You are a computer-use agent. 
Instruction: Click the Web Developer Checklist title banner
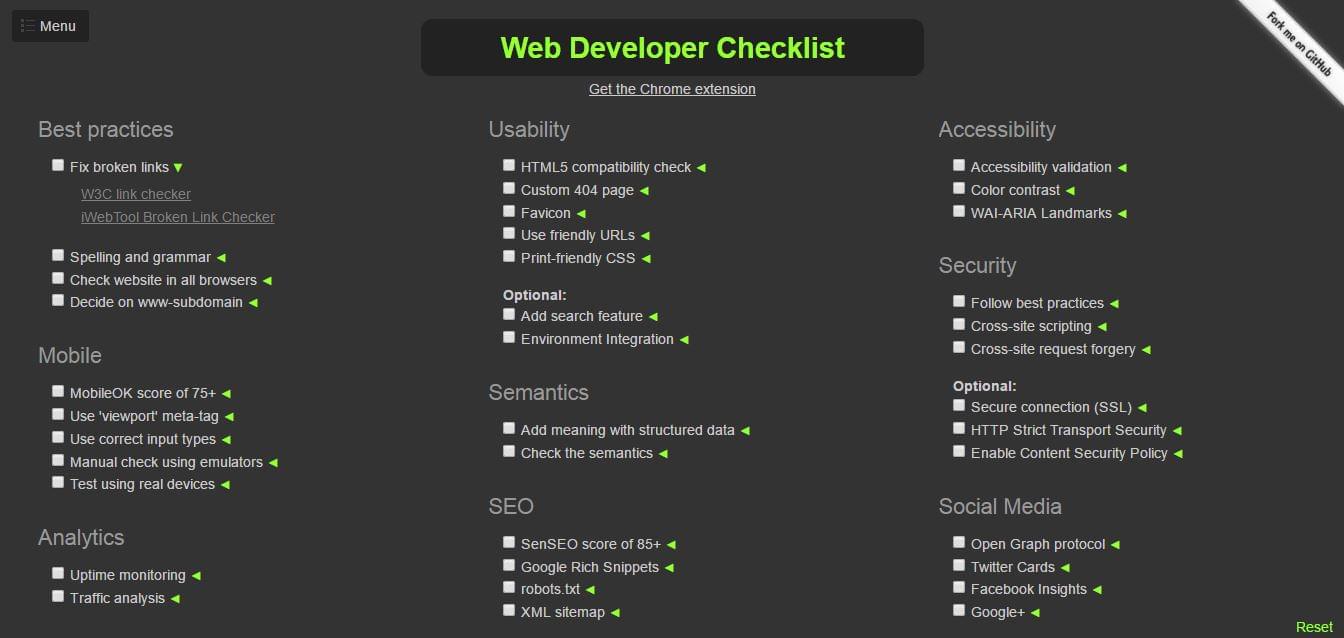672,47
